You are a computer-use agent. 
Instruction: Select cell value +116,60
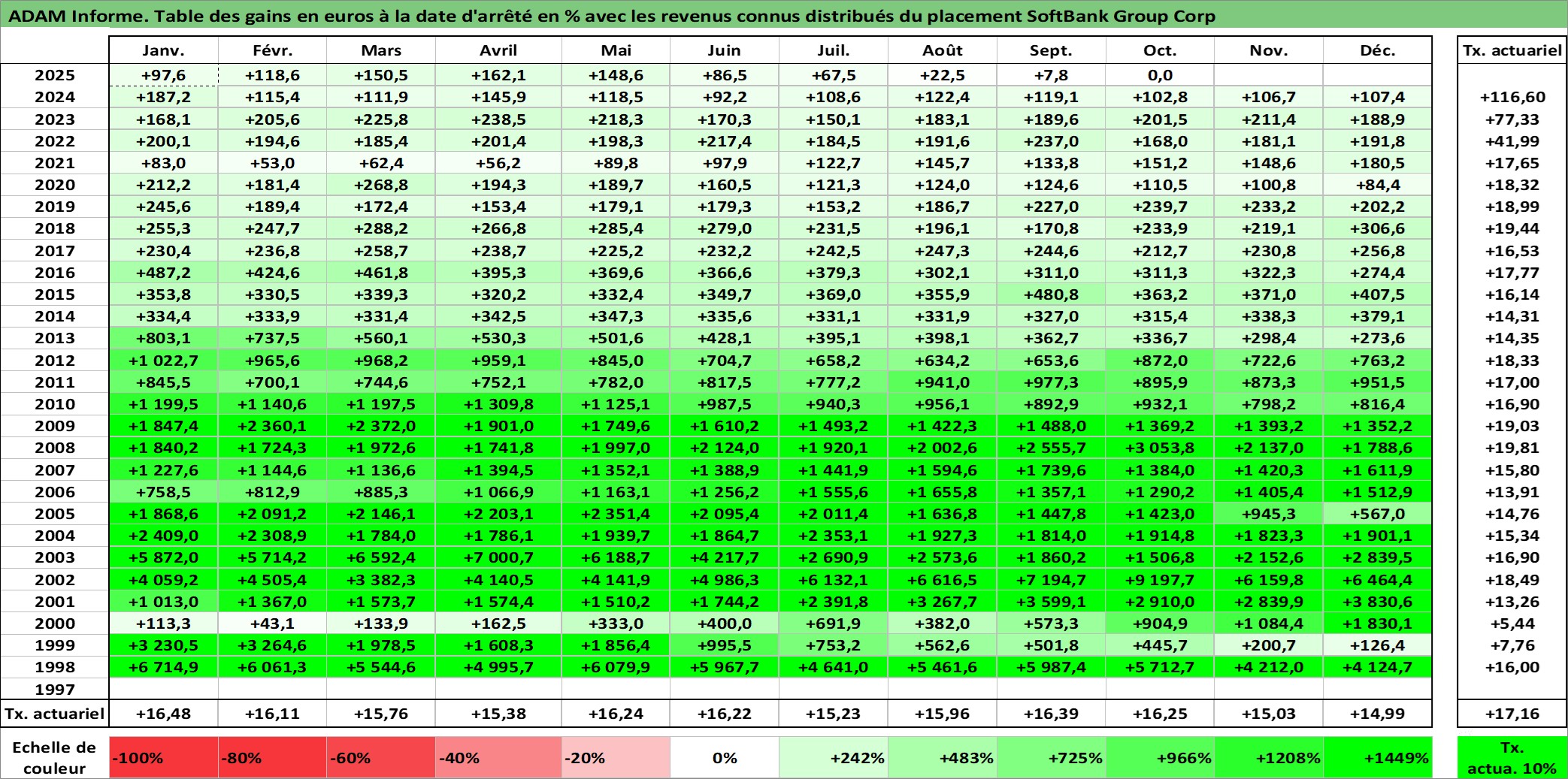[1512, 97]
